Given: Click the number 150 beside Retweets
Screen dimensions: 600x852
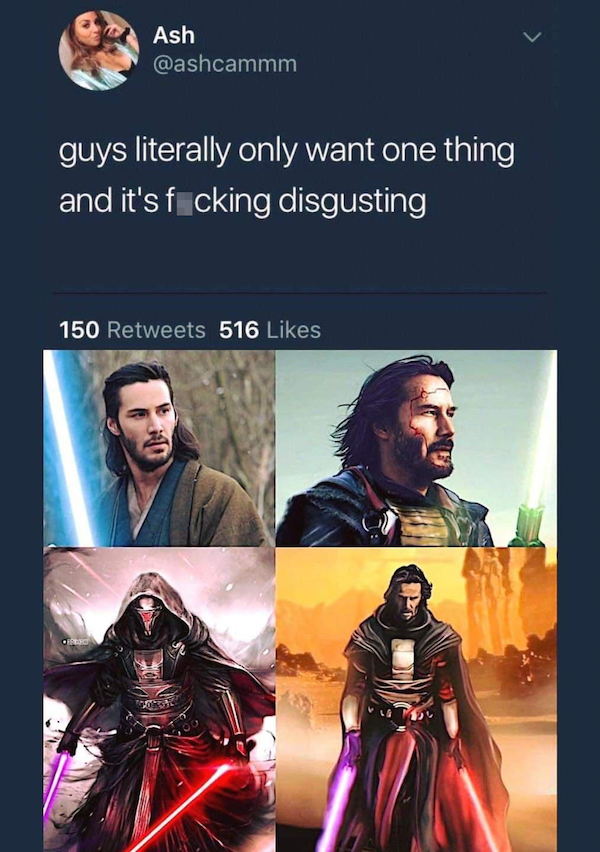Looking at the screenshot, I should tap(79, 330).
